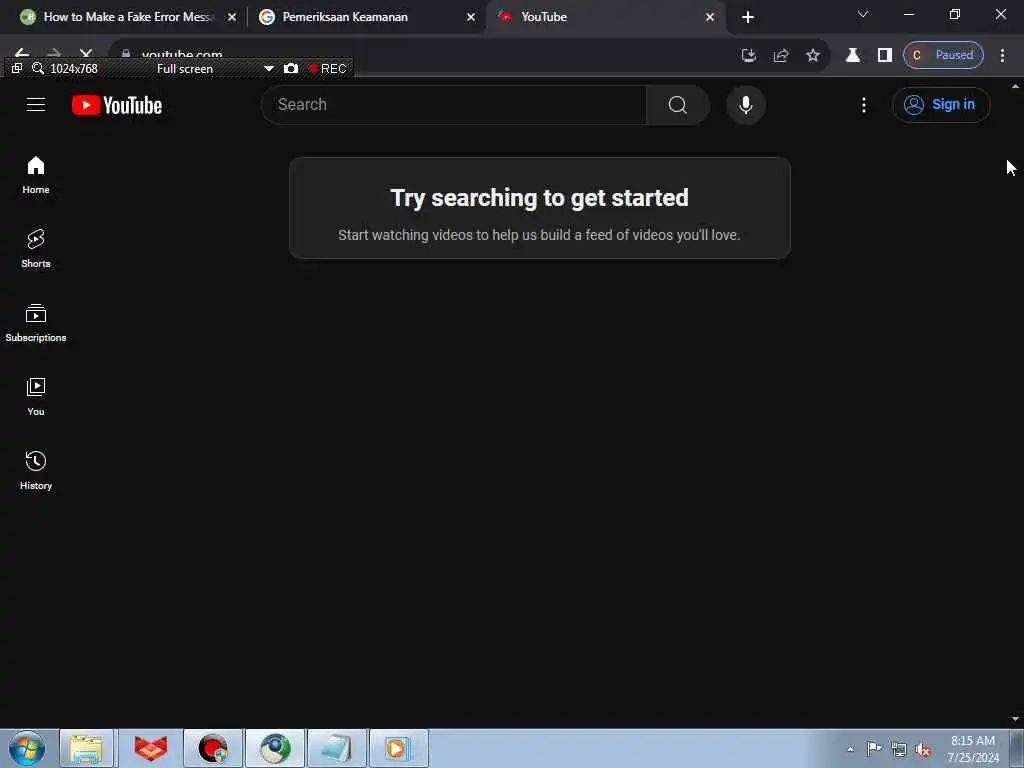Viewport: 1024px width, 768px height.
Task: Click the Action Center flag icon
Action: pos(874,749)
